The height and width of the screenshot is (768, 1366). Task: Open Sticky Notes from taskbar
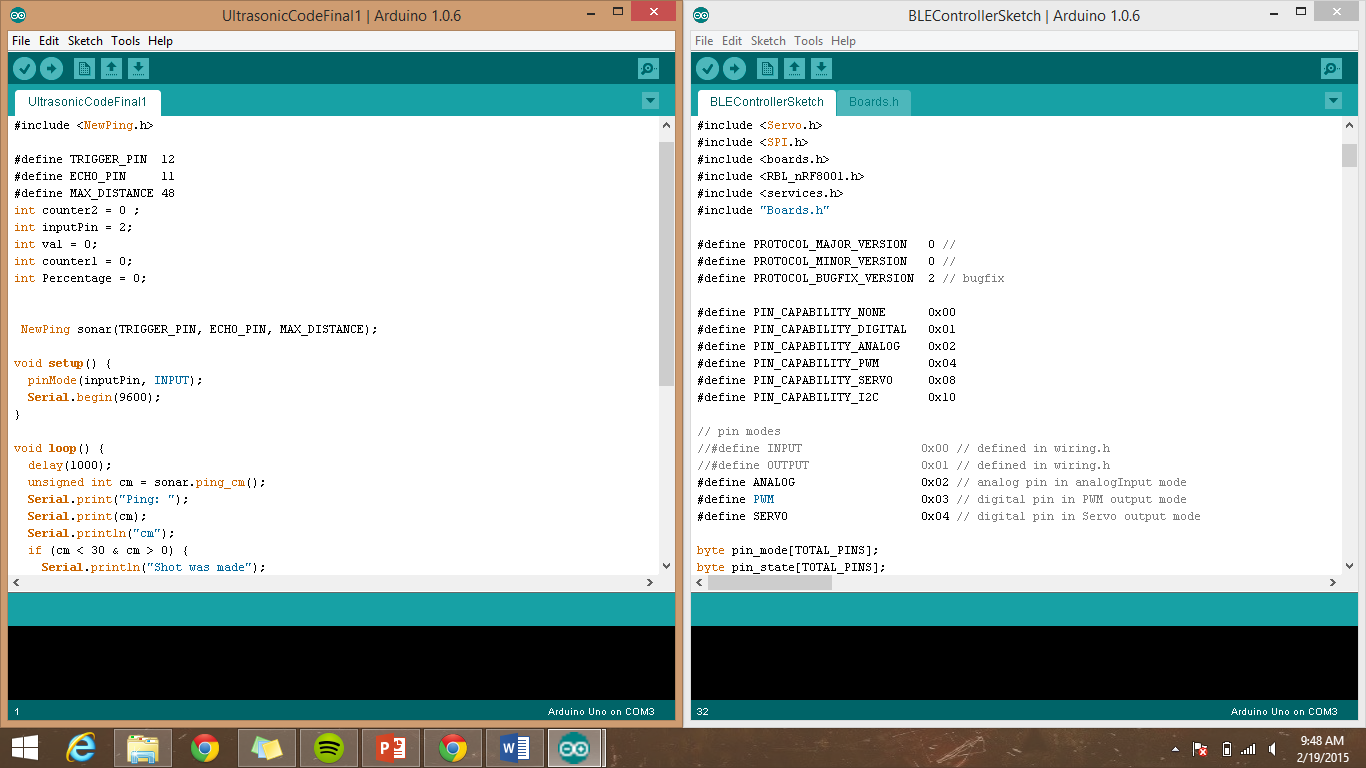267,748
